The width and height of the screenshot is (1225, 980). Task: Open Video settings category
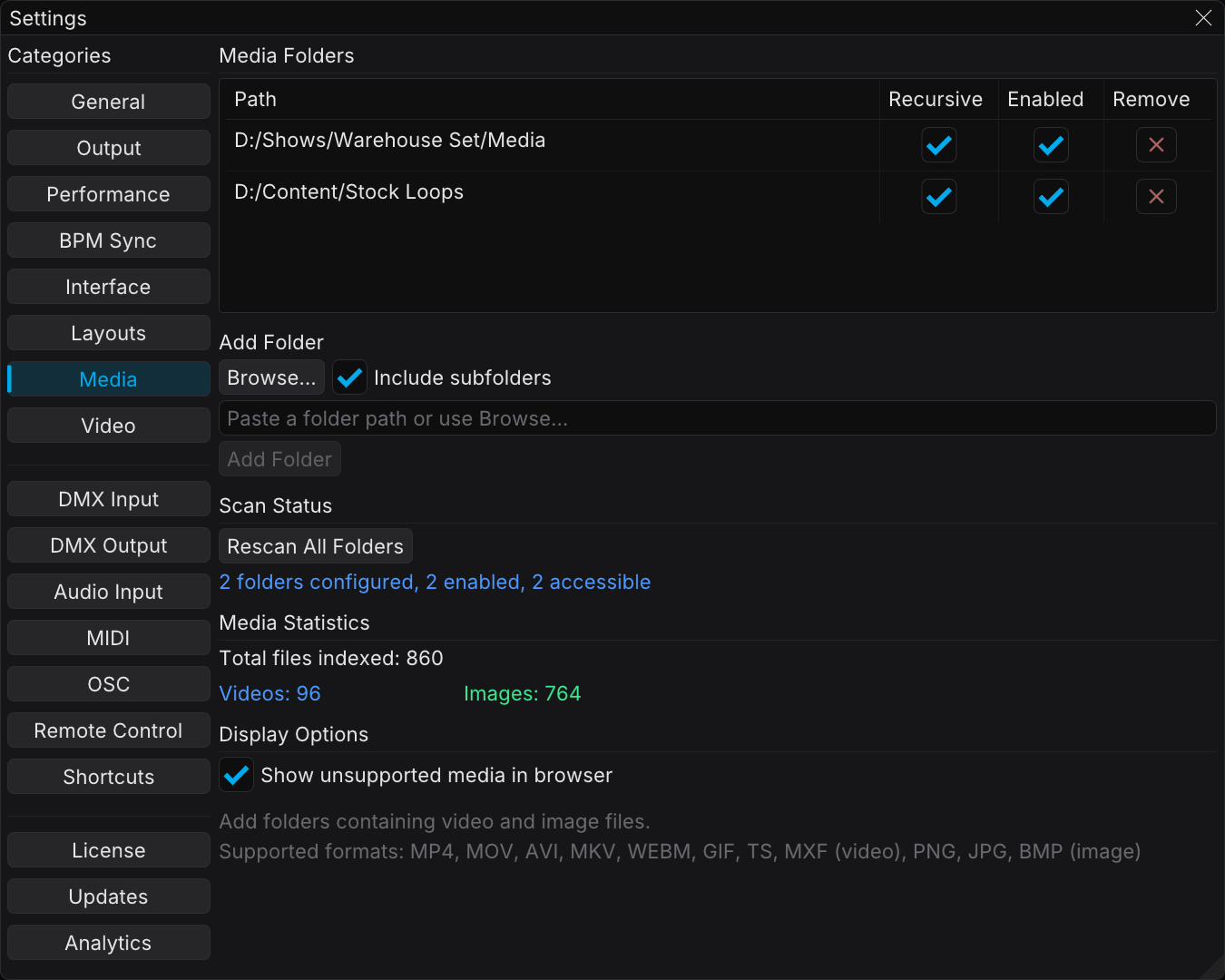109,426
